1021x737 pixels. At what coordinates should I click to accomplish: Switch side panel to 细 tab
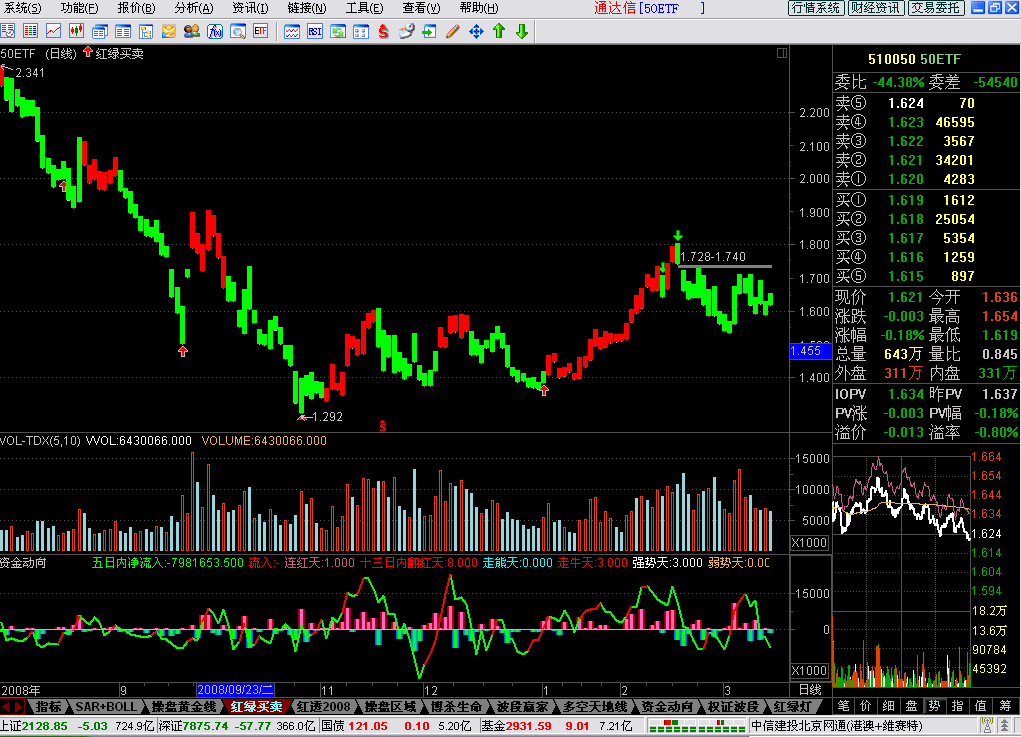[888, 706]
